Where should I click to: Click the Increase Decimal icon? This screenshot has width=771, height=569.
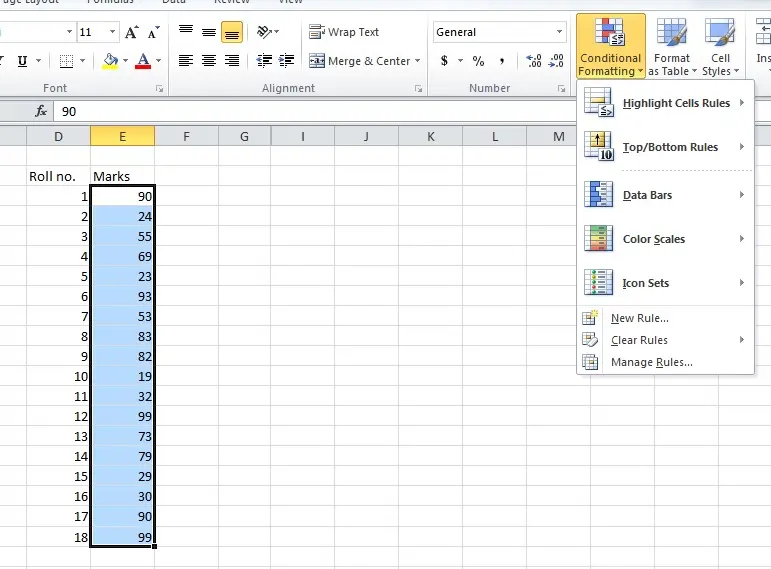click(x=534, y=61)
